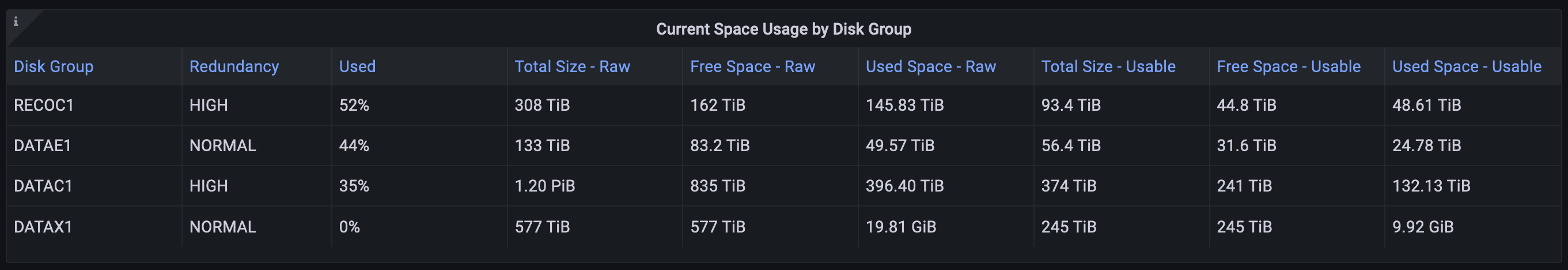The height and width of the screenshot is (270, 1568).
Task: Select the 1.20 PiB total size cell
Action: 545,186
